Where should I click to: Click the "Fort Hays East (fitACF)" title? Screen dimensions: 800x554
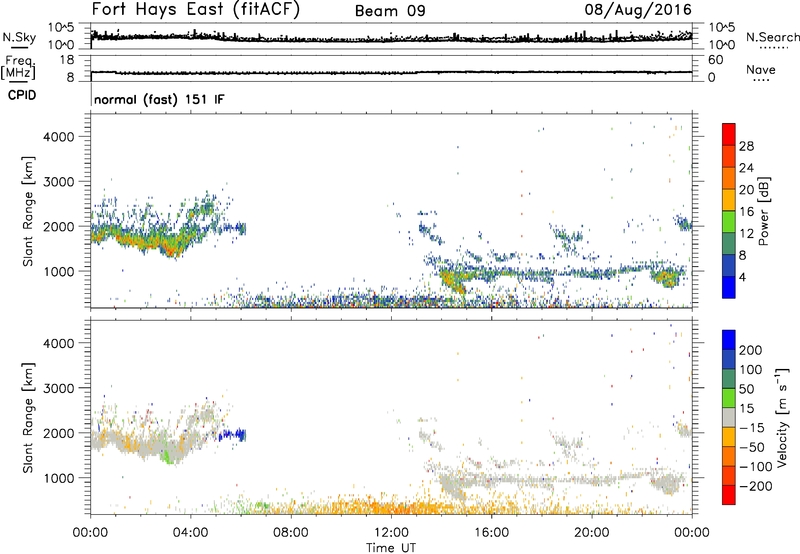click(195, 10)
